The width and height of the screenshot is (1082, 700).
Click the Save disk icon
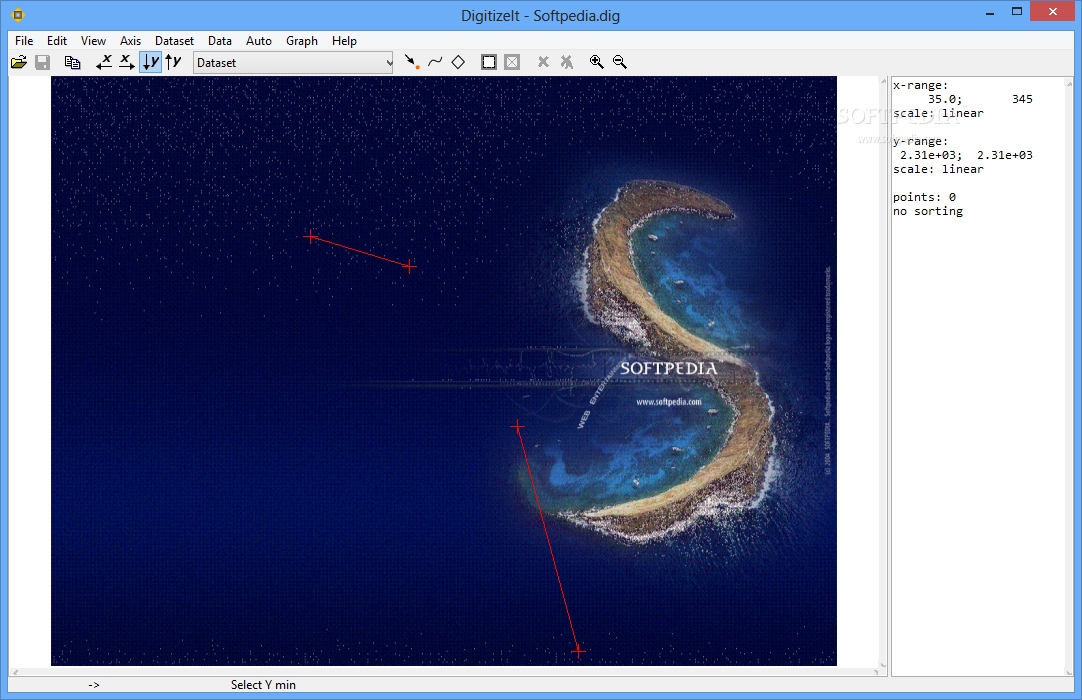(42, 62)
